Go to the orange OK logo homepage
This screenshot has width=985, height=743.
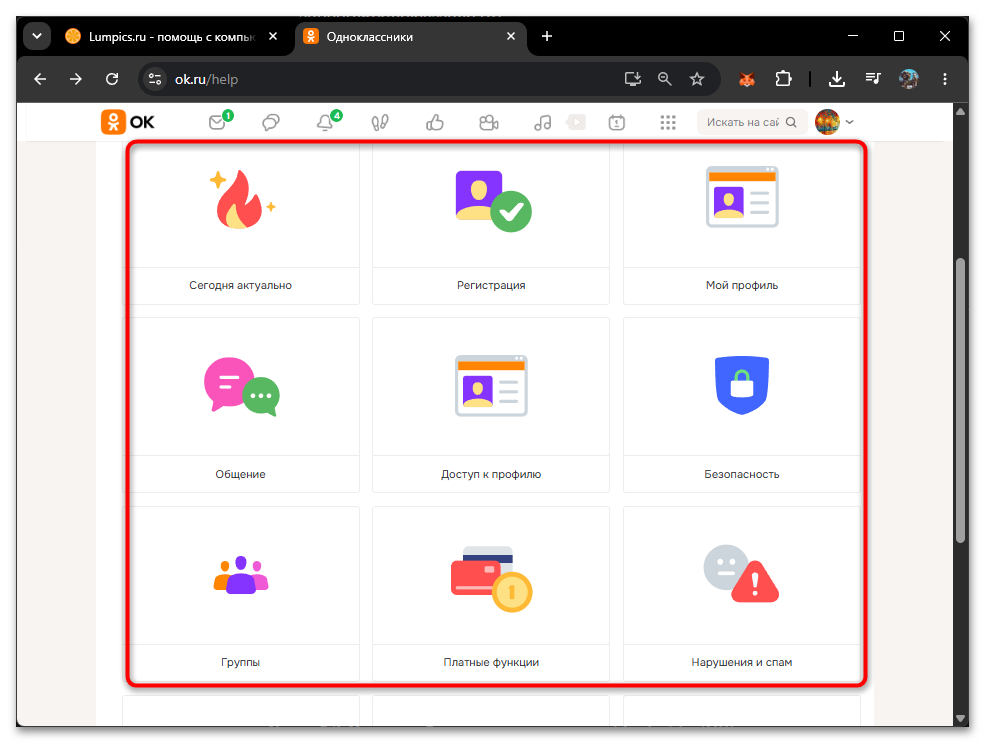tap(128, 122)
